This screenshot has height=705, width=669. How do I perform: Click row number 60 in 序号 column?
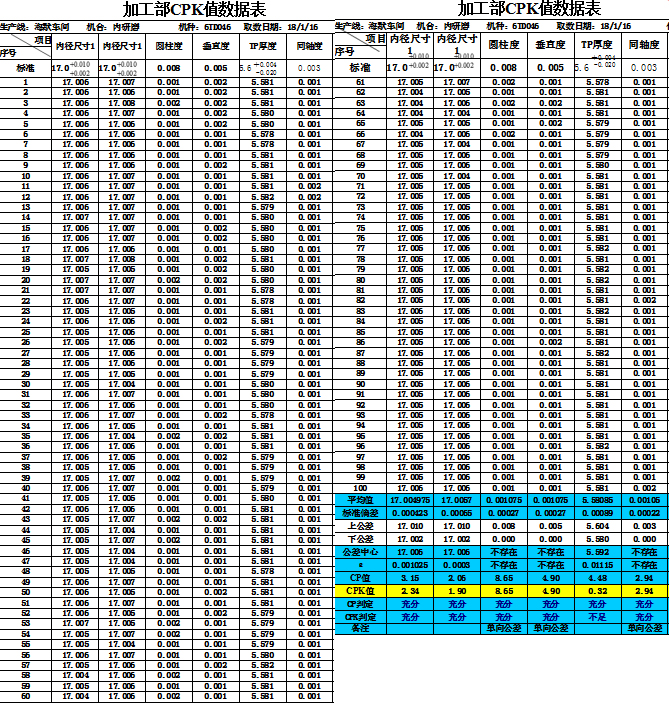pyautogui.click(x=25, y=696)
